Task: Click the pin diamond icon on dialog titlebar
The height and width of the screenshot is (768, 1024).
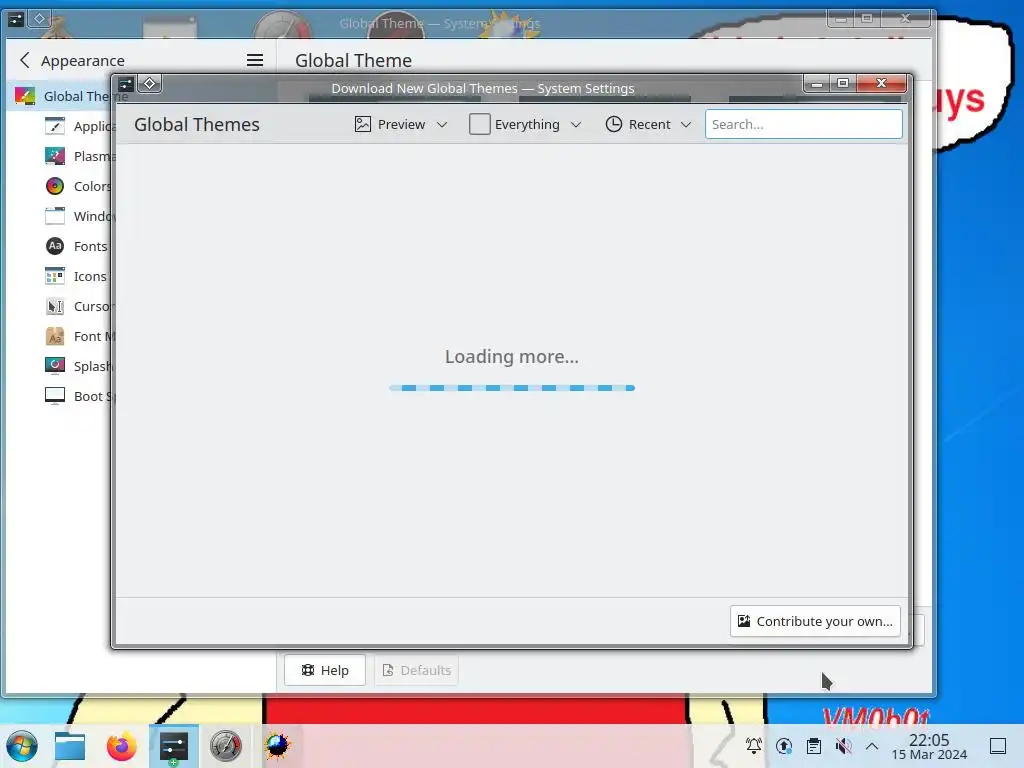Action: click(x=150, y=84)
